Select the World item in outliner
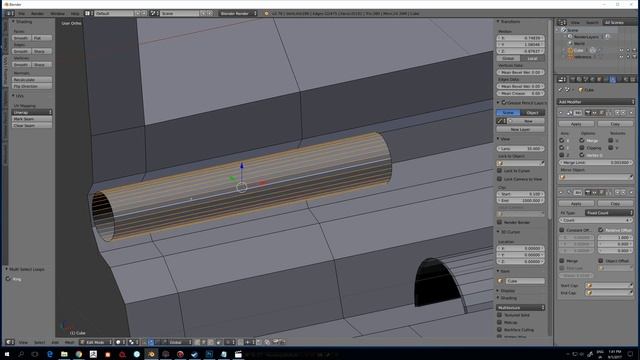 click(x=579, y=43)
